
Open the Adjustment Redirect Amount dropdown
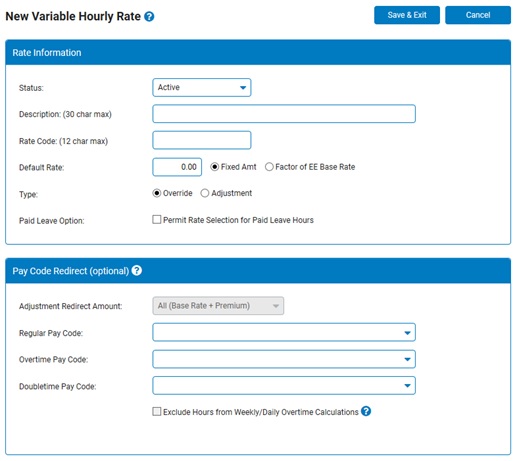tap(218, 306)
